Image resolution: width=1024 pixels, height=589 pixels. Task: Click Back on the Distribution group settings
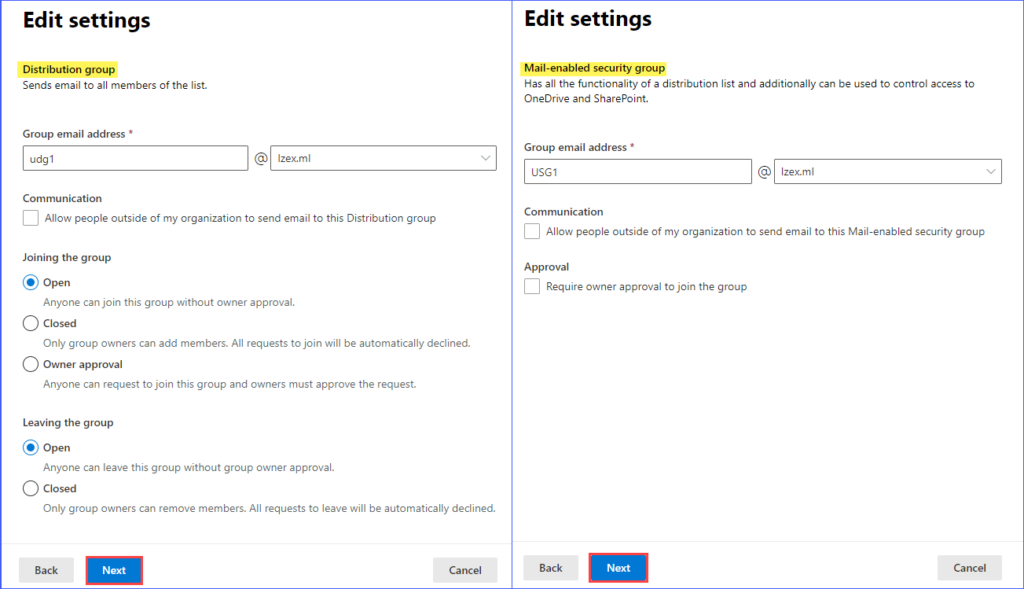pos(46,570)
